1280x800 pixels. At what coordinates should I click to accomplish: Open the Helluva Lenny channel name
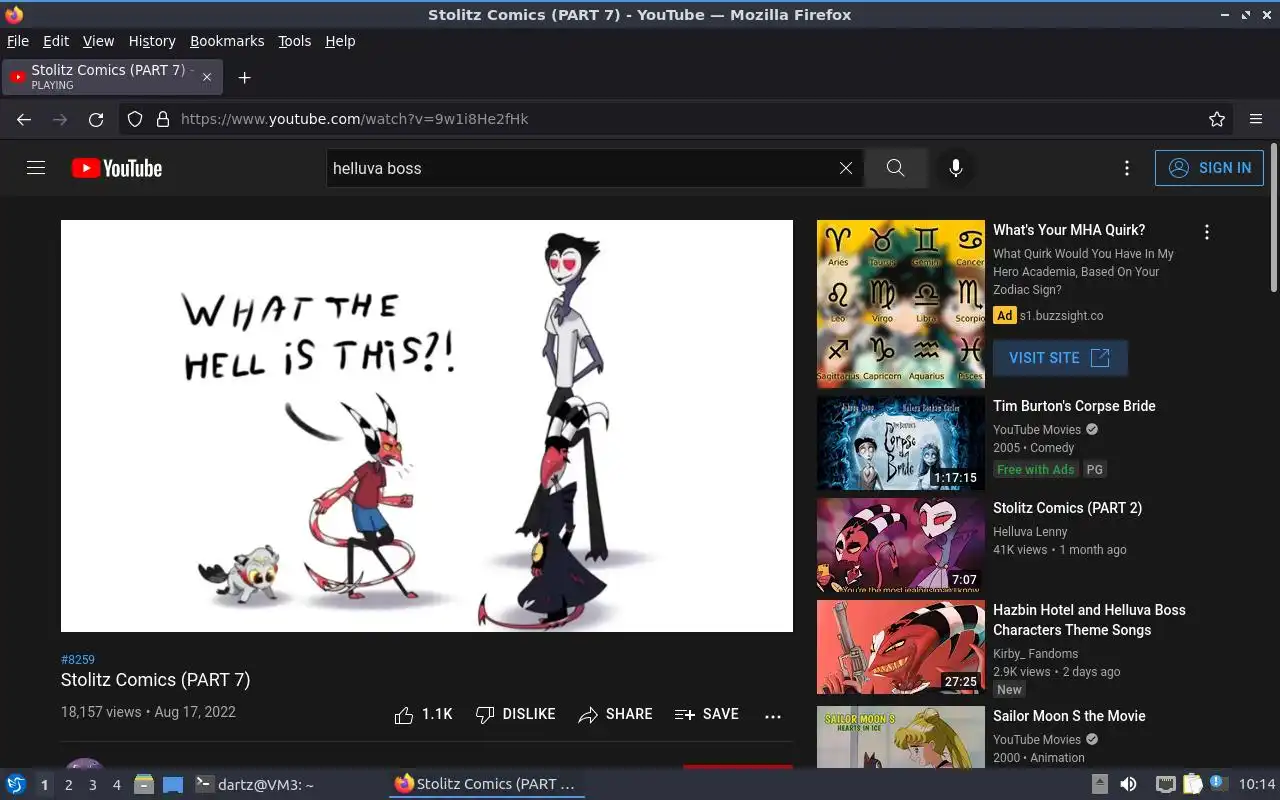coord(1030,532)
